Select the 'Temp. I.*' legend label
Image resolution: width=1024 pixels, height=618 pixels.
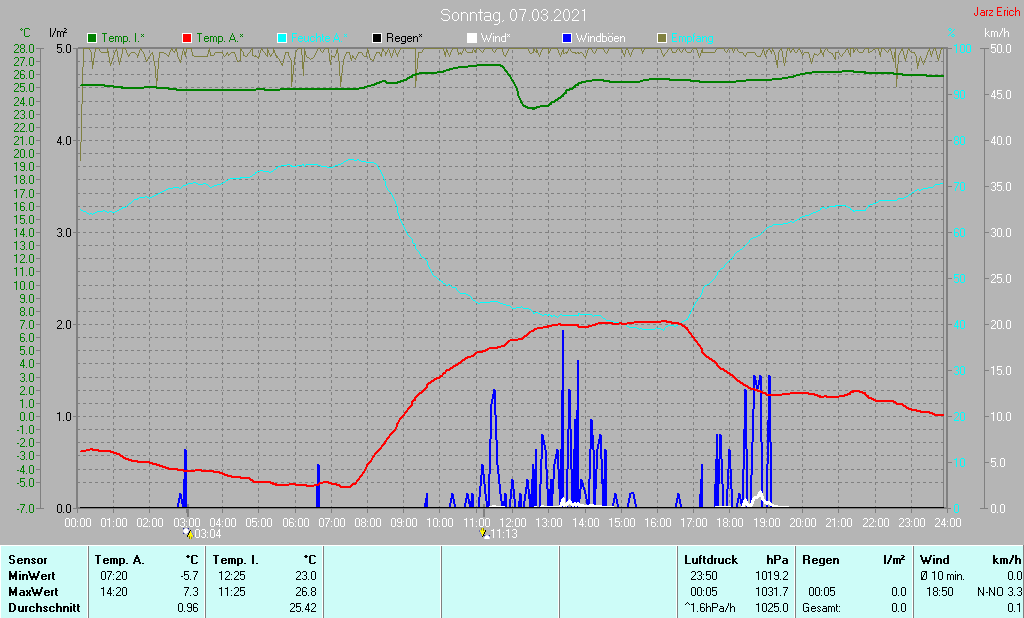(123, 38)
